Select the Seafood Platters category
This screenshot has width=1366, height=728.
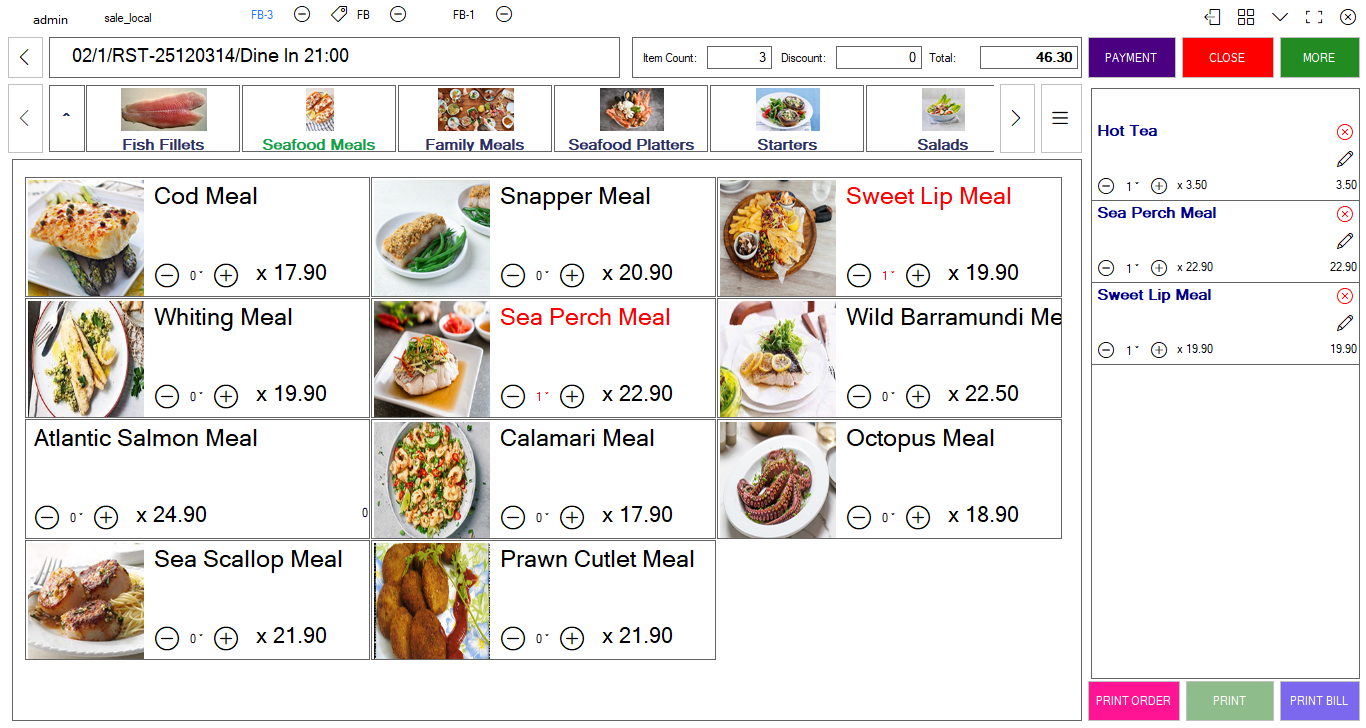tap(631, 119)
